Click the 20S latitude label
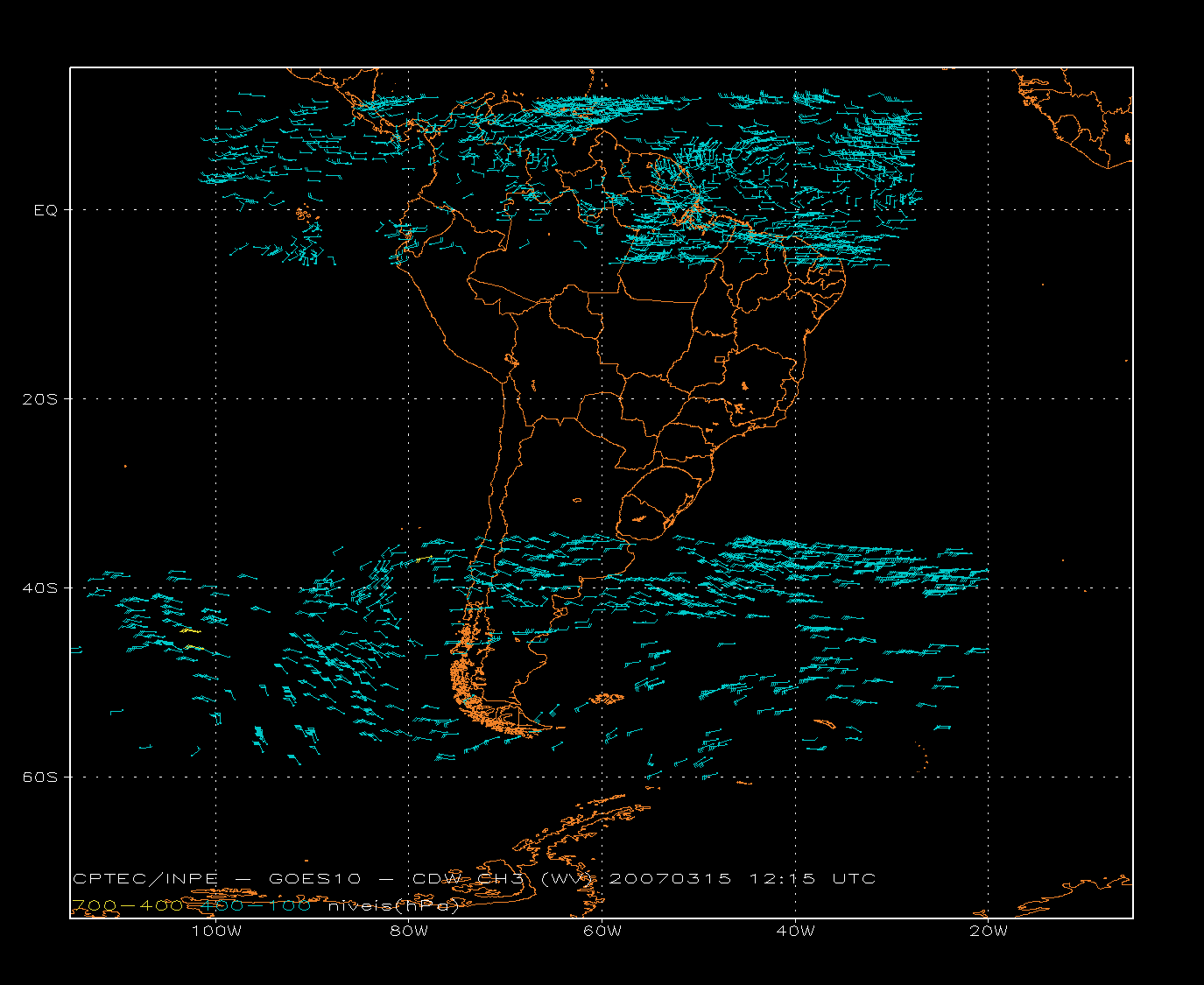 point(39,399)
